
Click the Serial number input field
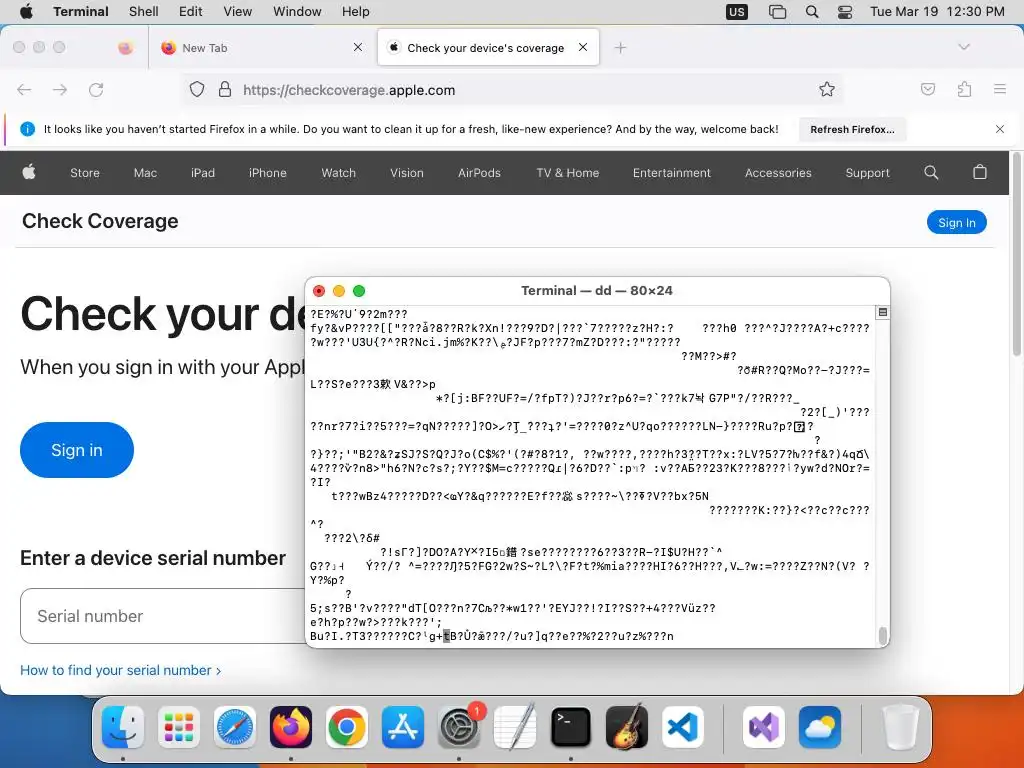tap(163, 616)
